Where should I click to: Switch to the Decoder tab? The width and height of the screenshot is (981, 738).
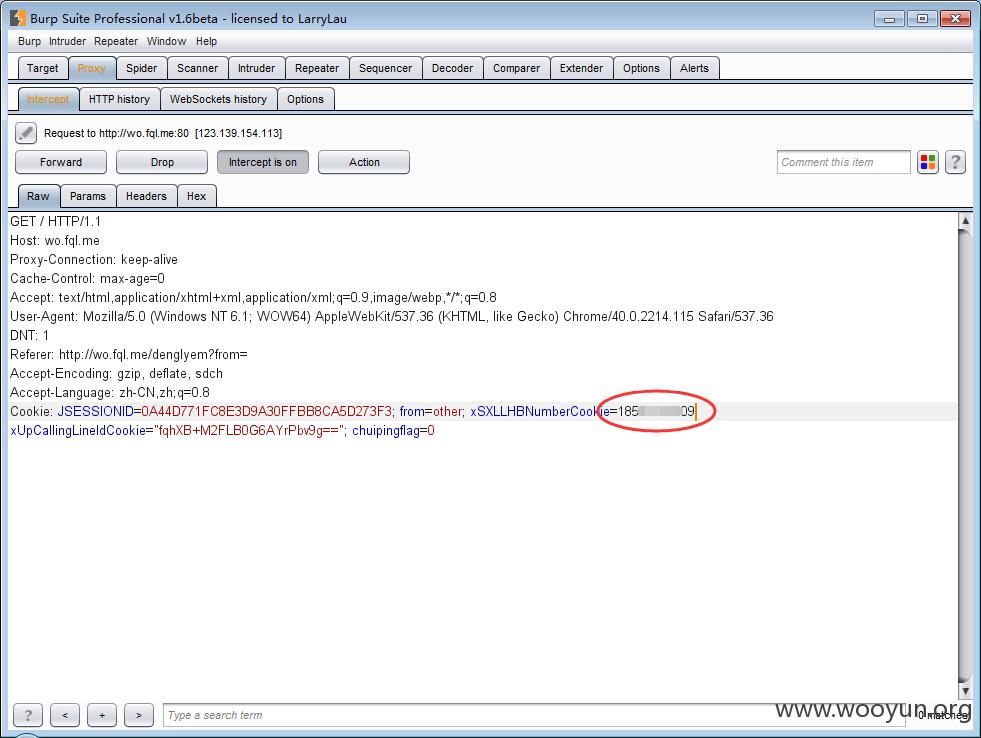pyautogui.click(x=452, y=68)
